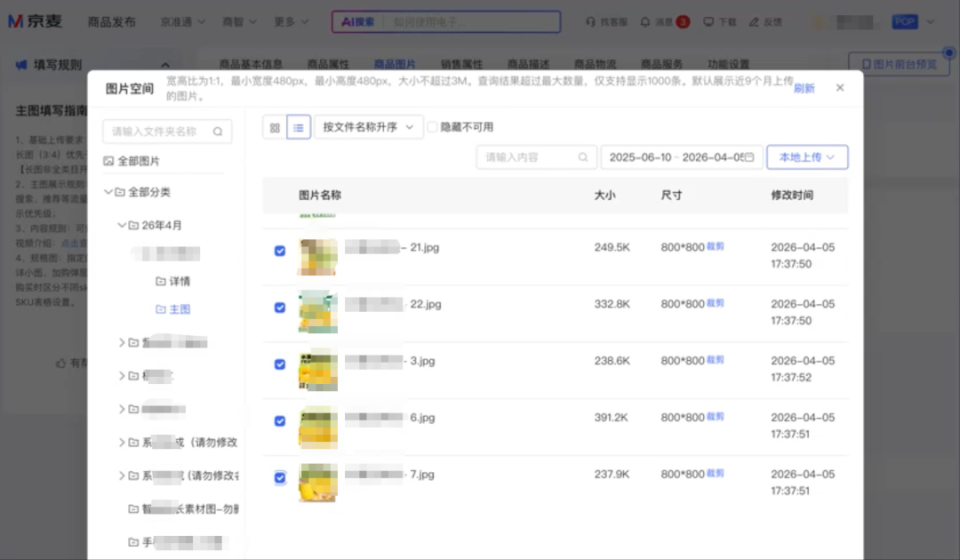Screen dimensions: 960x560
Task: Click calendar icon in date range
Action: point(749,157)
